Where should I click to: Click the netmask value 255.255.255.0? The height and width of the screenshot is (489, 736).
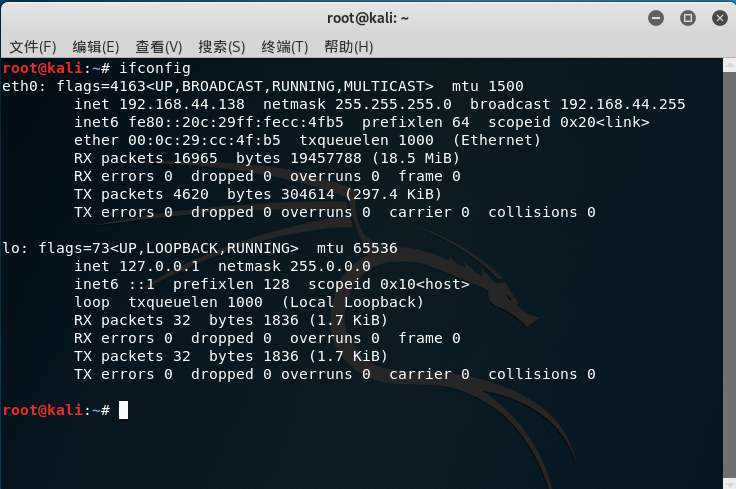coord(393,104)
